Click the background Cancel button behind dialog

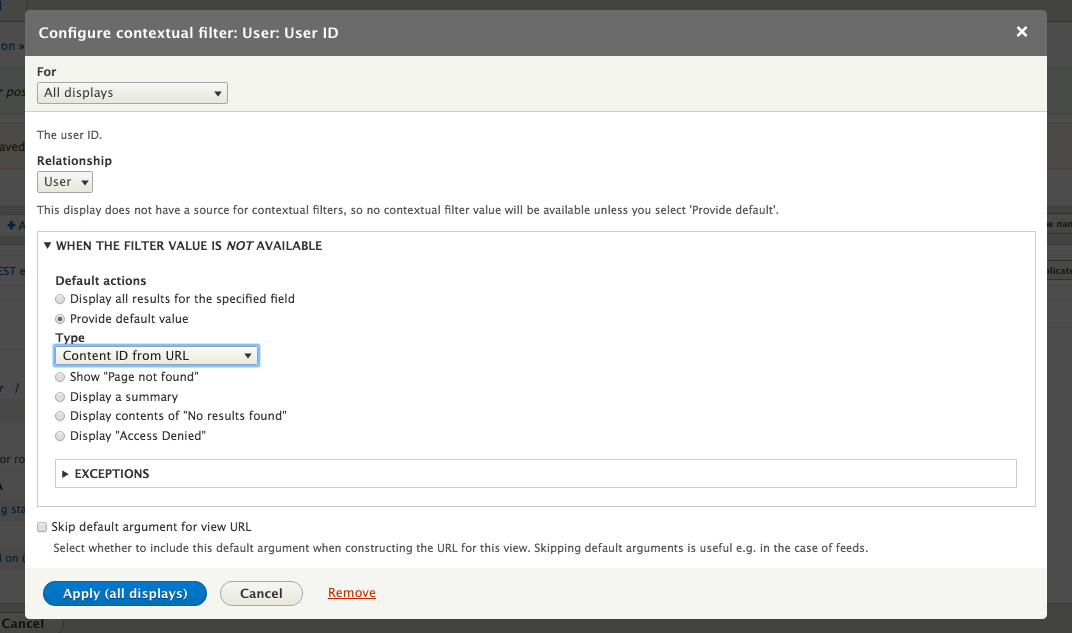(22, 624)
